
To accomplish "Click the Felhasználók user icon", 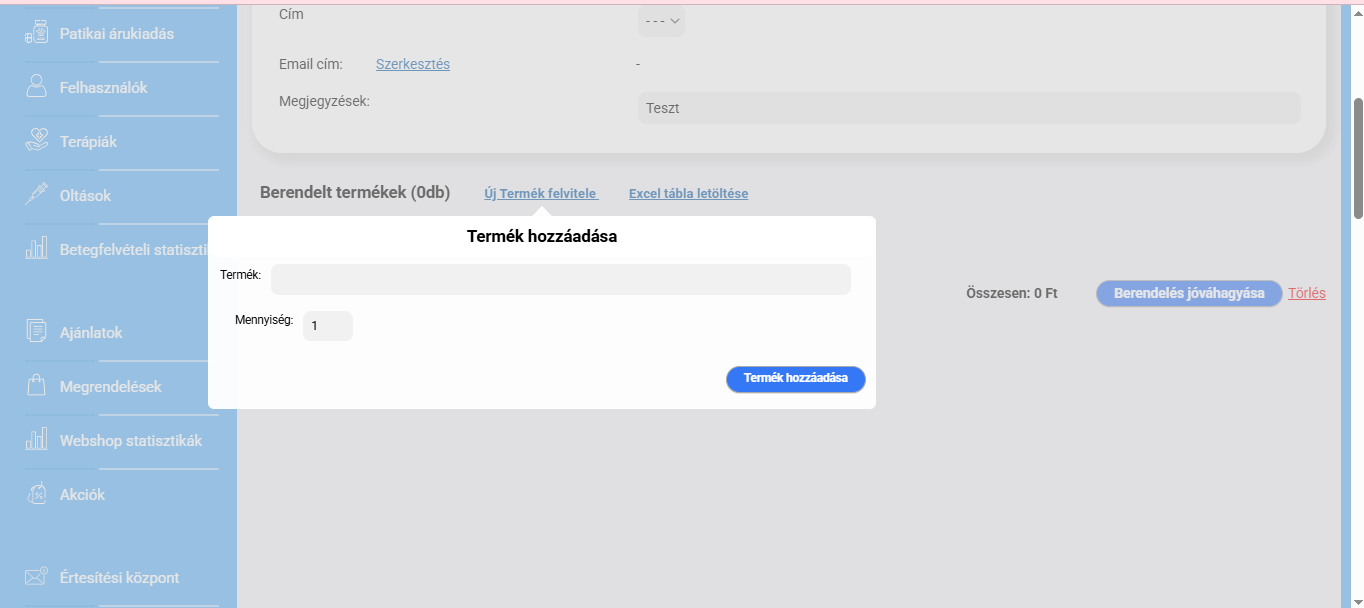I will click(36, 87).
